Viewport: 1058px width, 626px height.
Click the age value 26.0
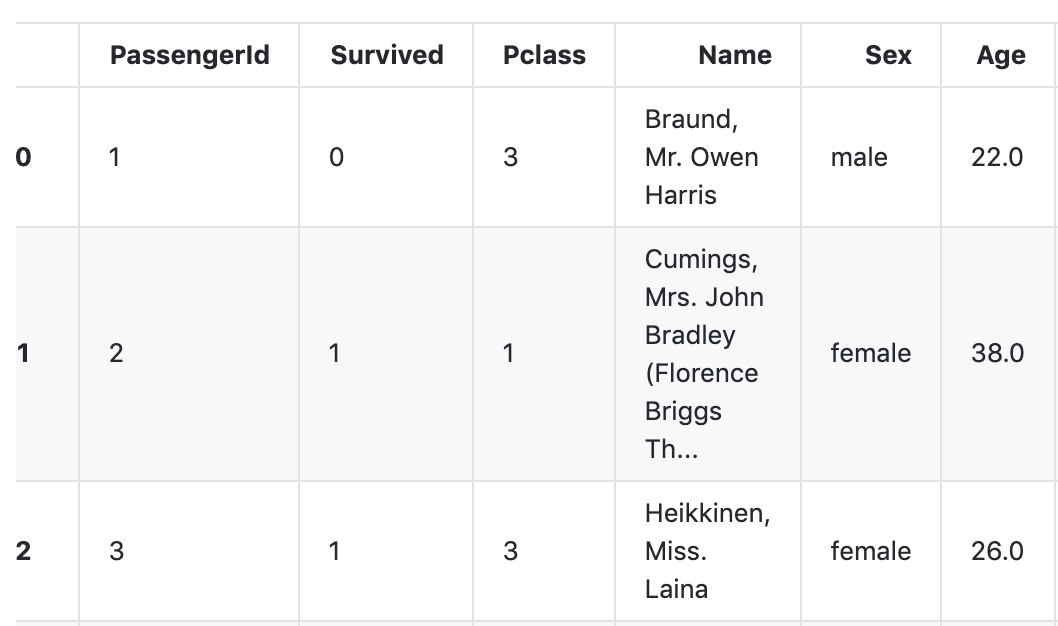coord(997,551)
